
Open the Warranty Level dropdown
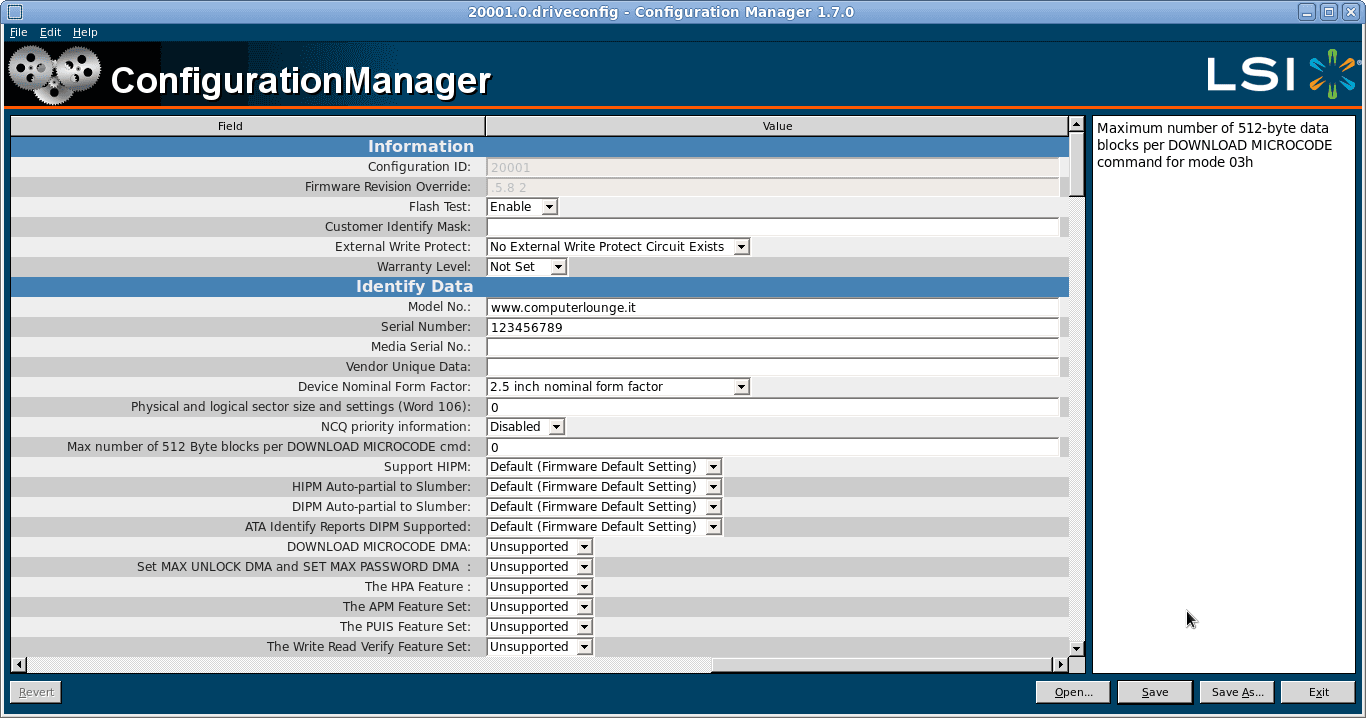557,266
